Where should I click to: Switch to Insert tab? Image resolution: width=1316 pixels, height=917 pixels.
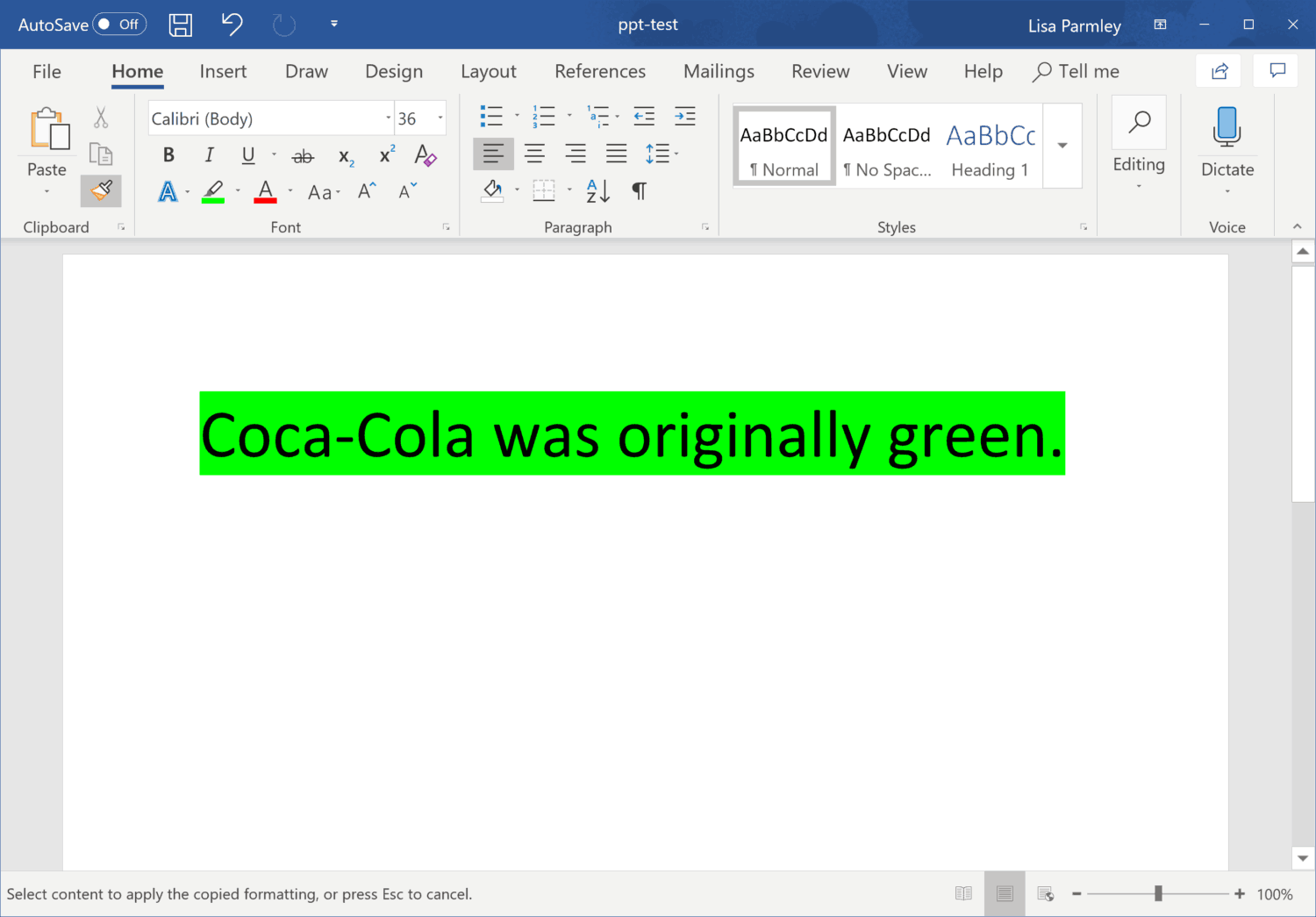click(x=223, y=72)
